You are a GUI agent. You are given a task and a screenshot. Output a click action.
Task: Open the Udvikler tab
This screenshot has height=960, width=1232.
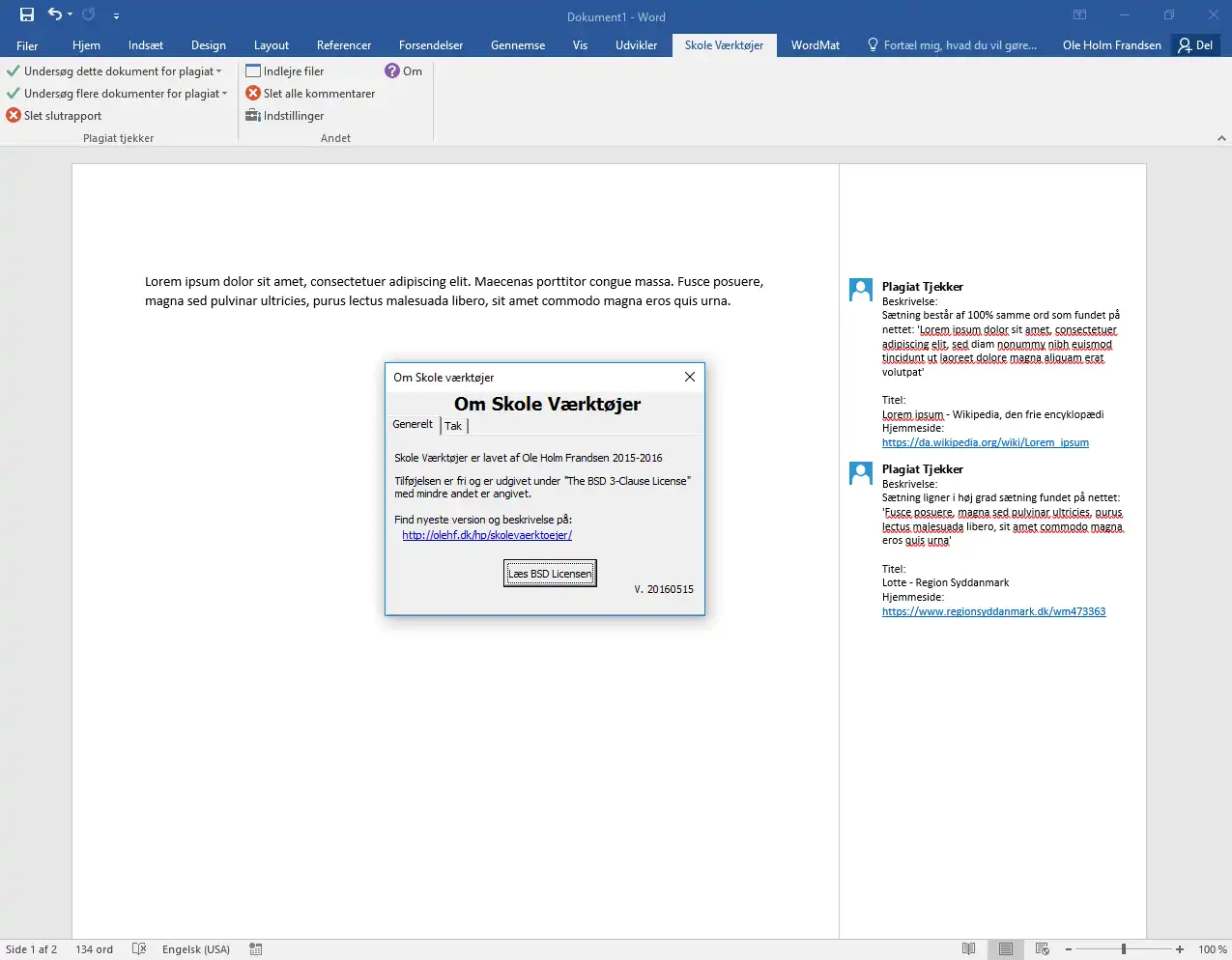click(x=636, y=45)
